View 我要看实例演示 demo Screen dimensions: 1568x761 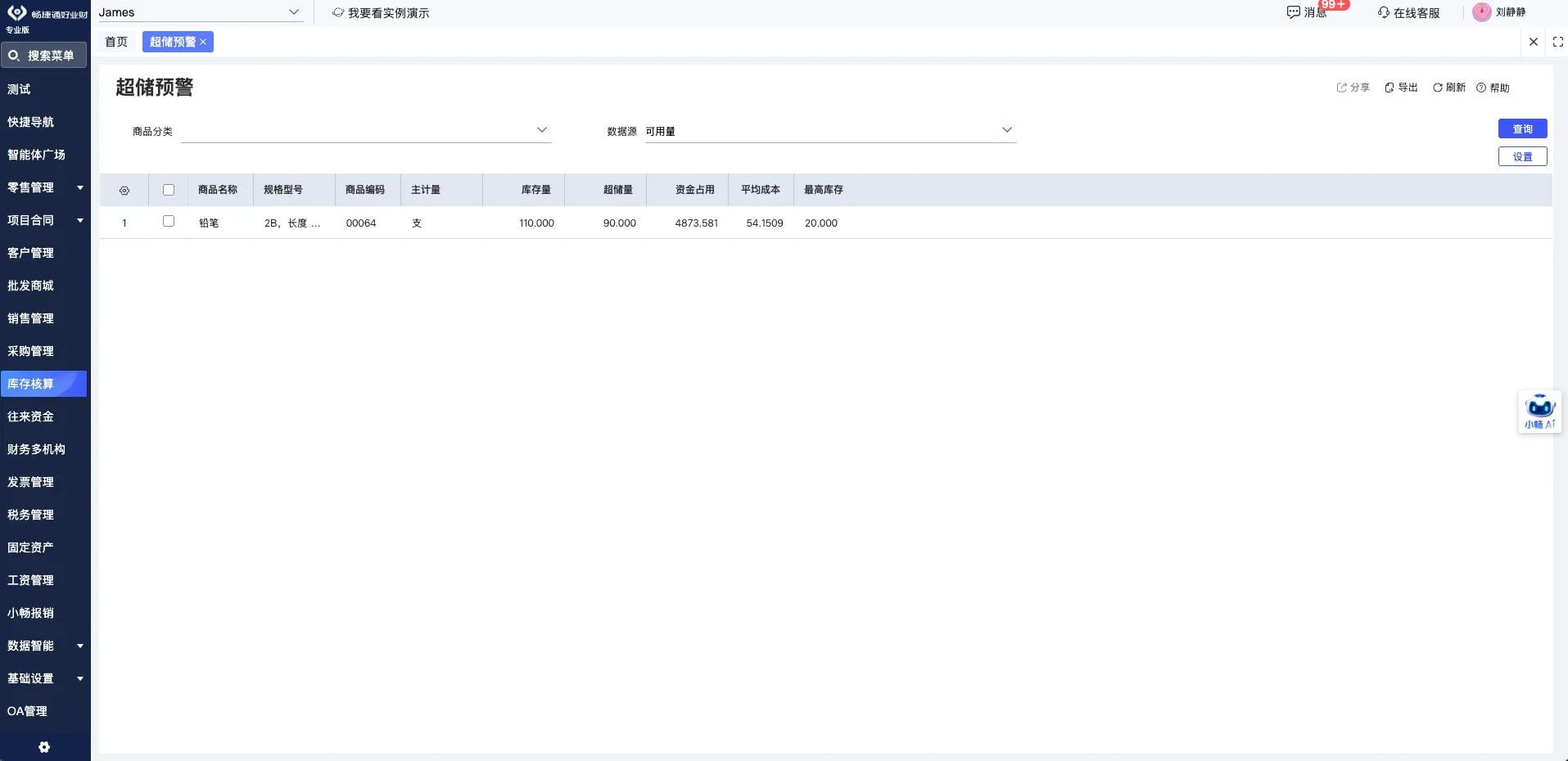pyautogui.click(x=381, y=12)
